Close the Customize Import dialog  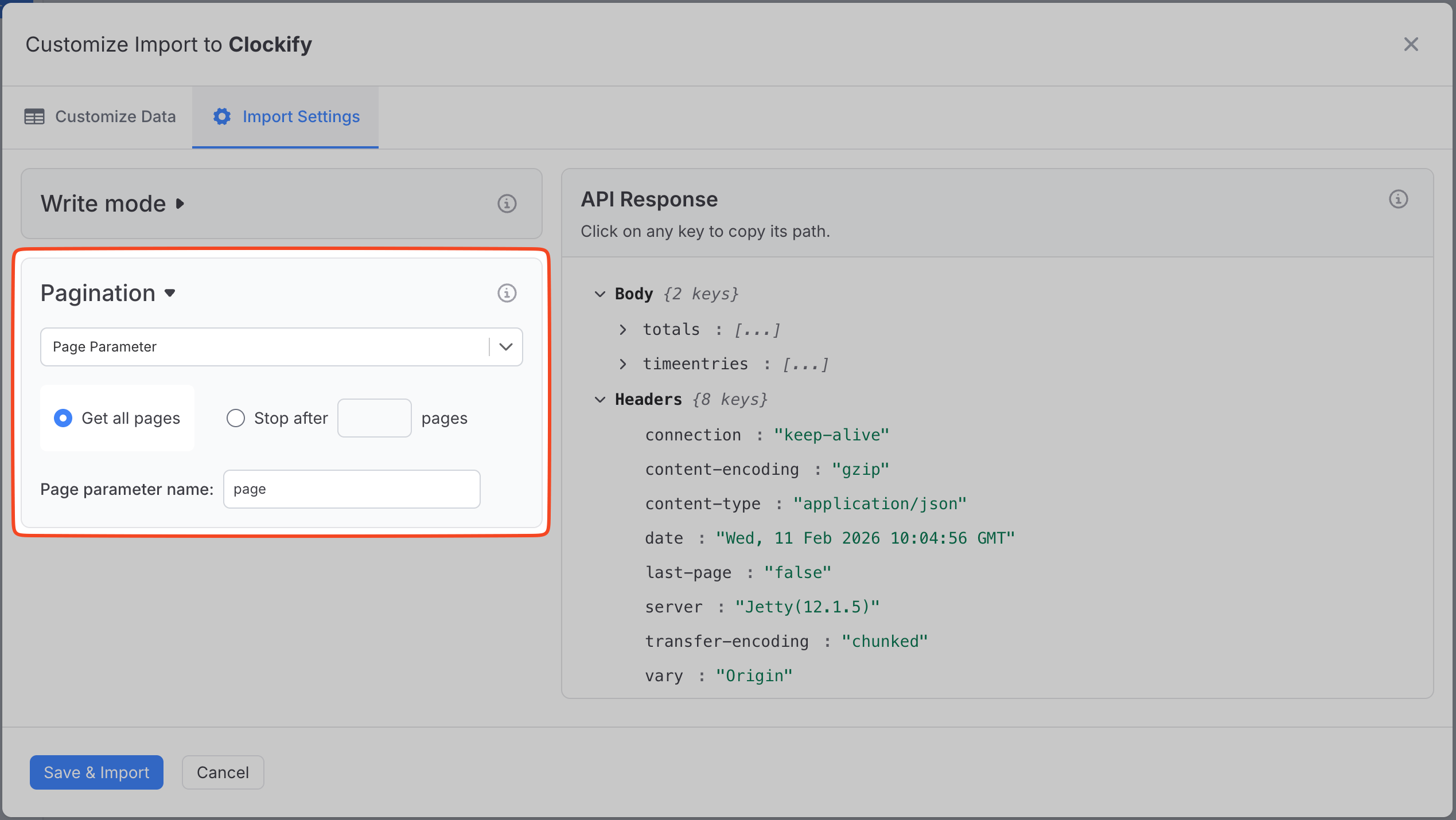(1411, 44)
